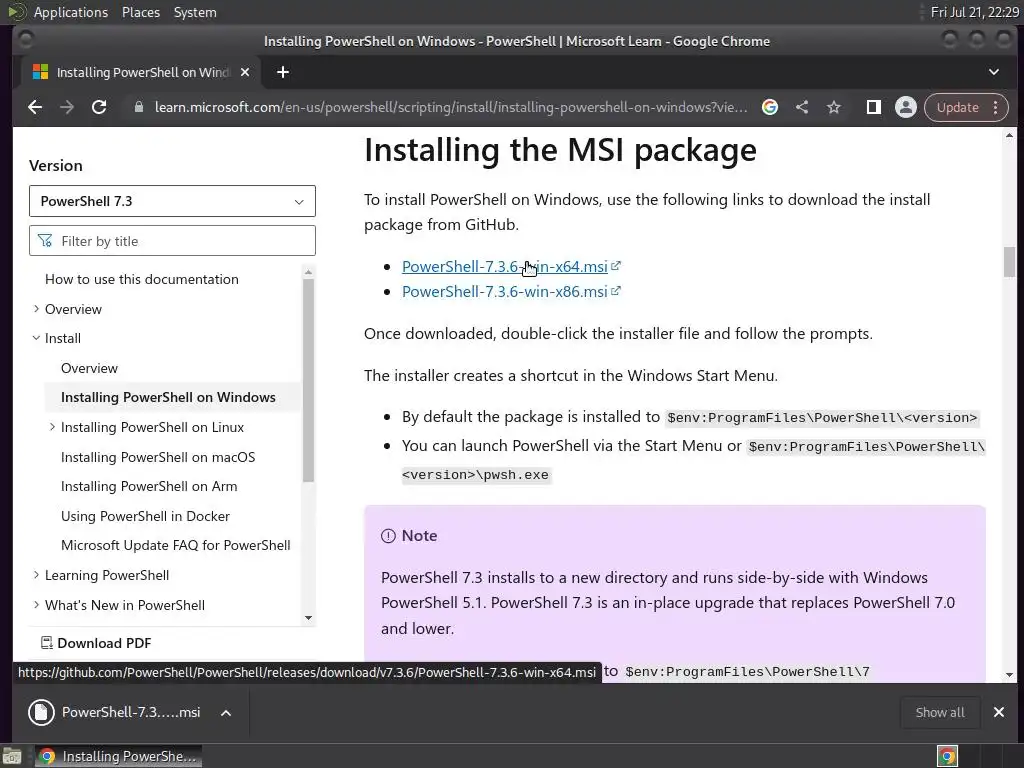Open the tab search dropdown arrow
The width and height of the screenshot is (1024, 768).
coord(993,72)
